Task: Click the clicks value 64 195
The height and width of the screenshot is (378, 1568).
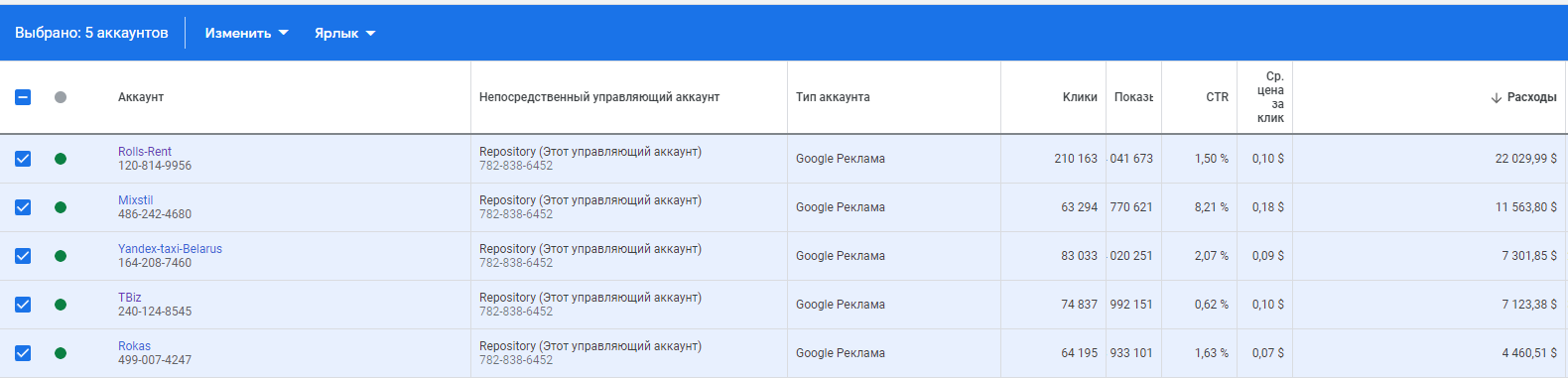Action: point(1079,353)
